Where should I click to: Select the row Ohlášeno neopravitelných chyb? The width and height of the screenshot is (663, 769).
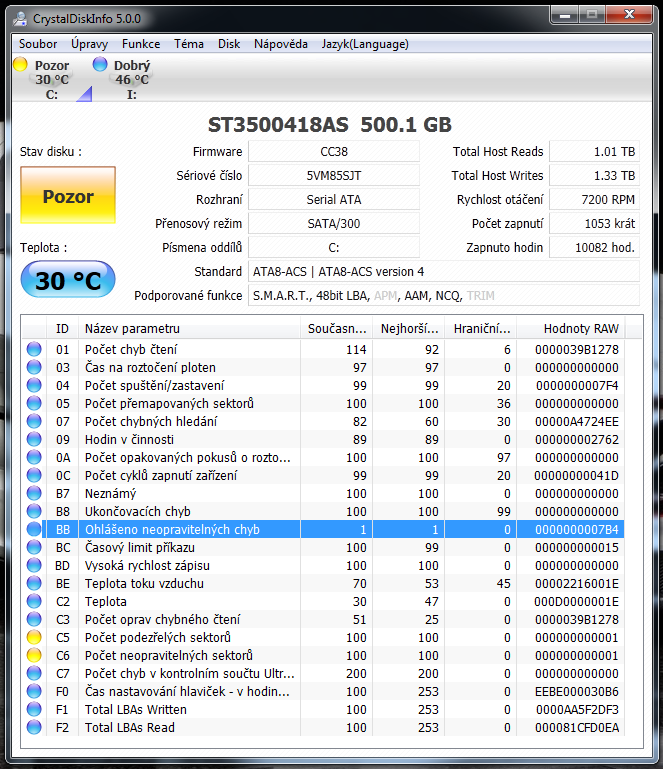coord(323,529)
